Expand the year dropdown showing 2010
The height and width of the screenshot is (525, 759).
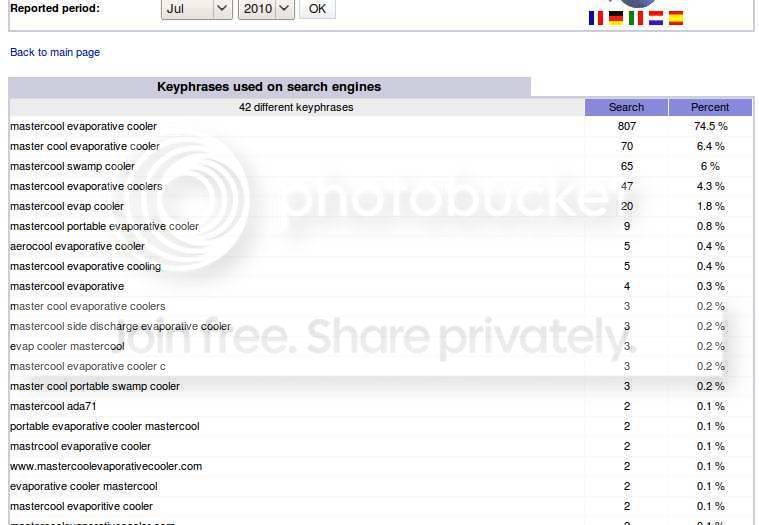click(266, 9)
